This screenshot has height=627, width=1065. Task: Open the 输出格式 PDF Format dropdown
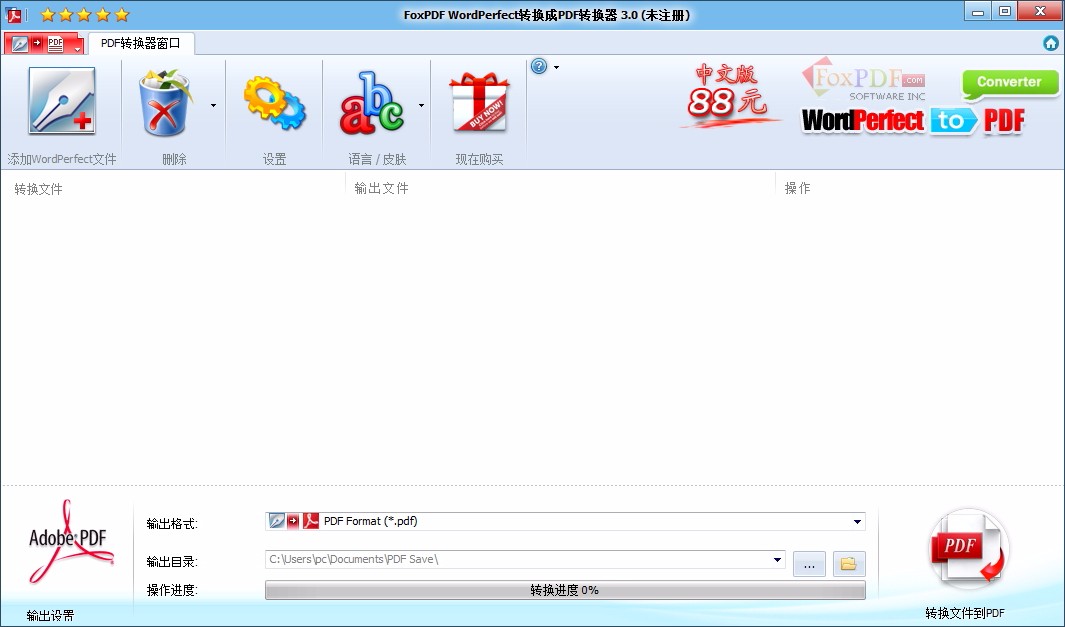(x=565, y=522)
